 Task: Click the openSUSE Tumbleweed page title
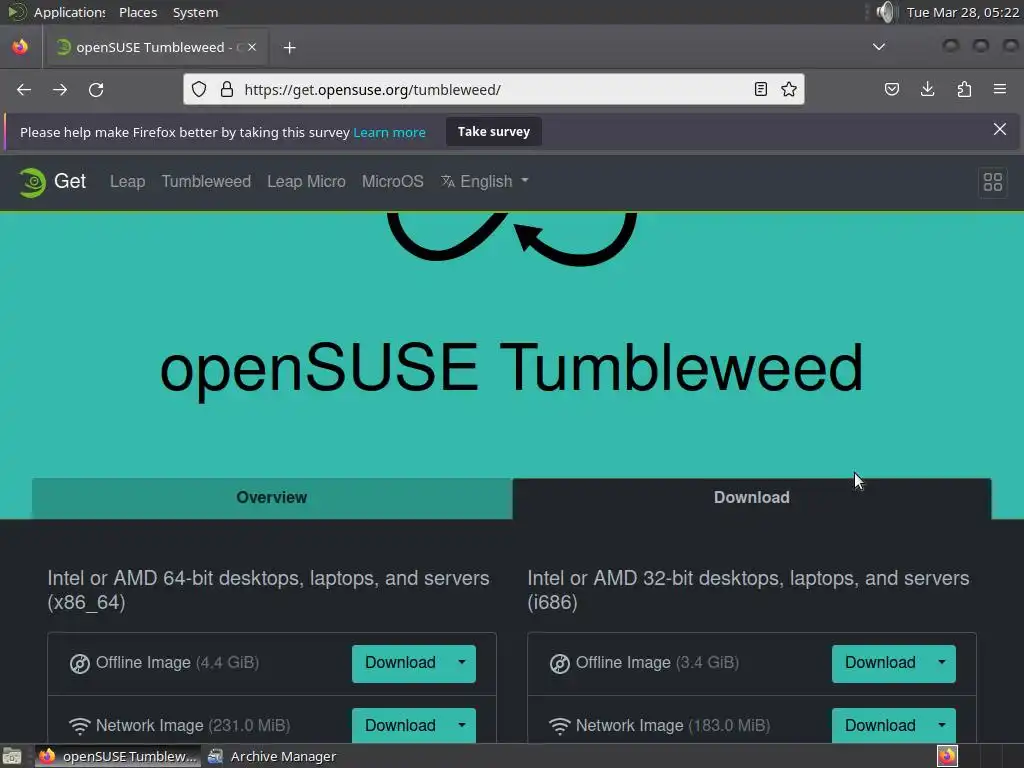512,369
